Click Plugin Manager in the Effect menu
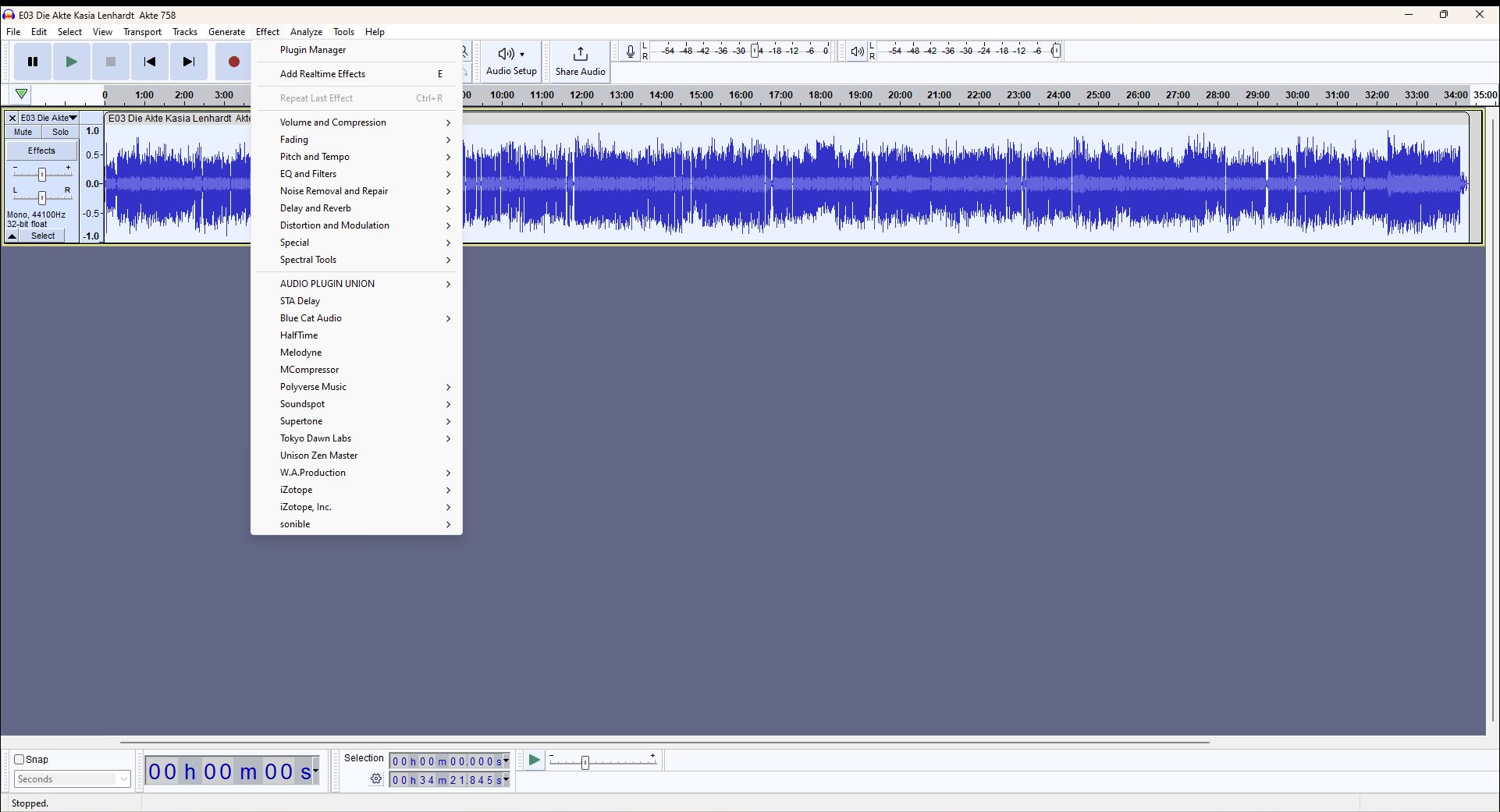Viewport: 1500px width, 812px height. [x=312, y=49]
